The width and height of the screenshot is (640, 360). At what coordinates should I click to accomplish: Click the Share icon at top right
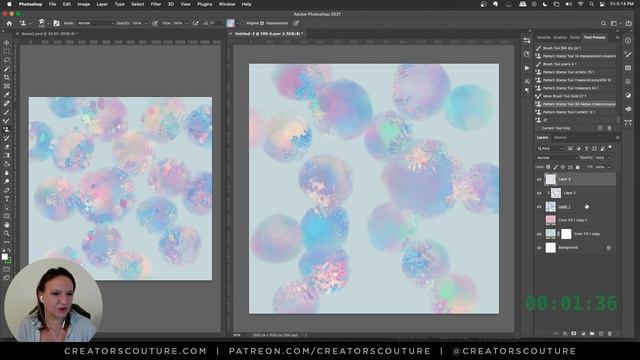tap(629, 23)
